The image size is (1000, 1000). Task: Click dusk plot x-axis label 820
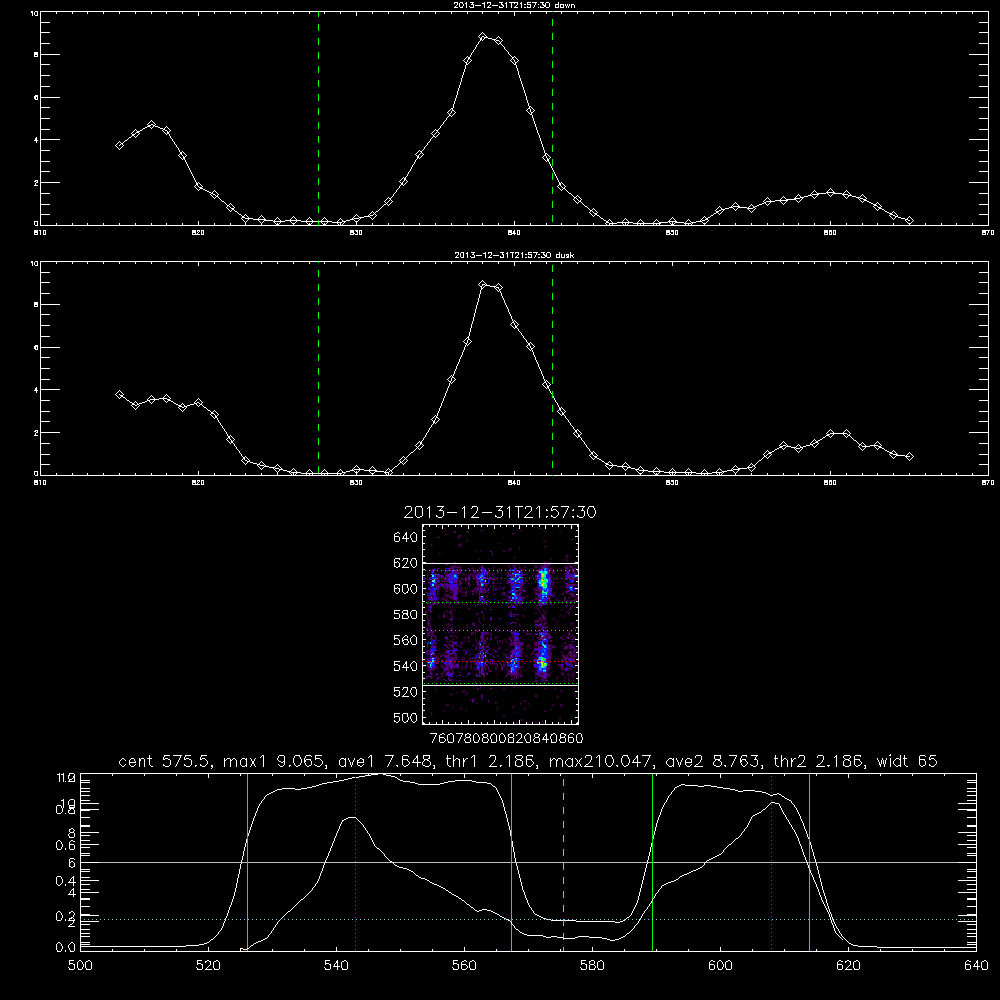pyautogui.click(x=198, y=483)
